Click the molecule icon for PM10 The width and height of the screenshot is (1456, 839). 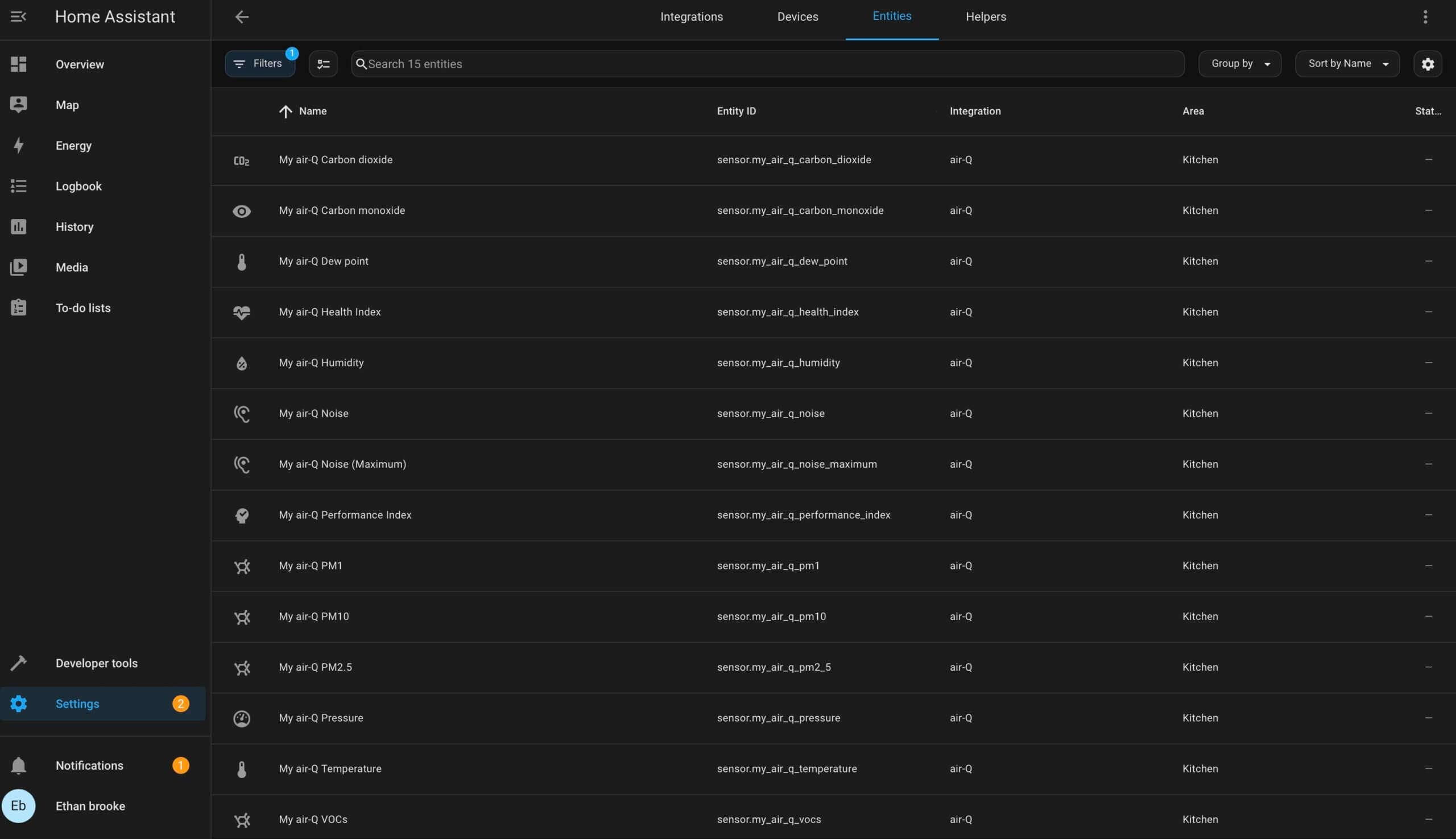pos(242,617)
